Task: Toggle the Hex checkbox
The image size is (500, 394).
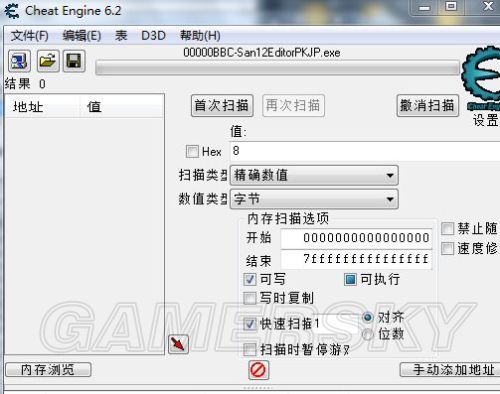Action: pos(192,152)
